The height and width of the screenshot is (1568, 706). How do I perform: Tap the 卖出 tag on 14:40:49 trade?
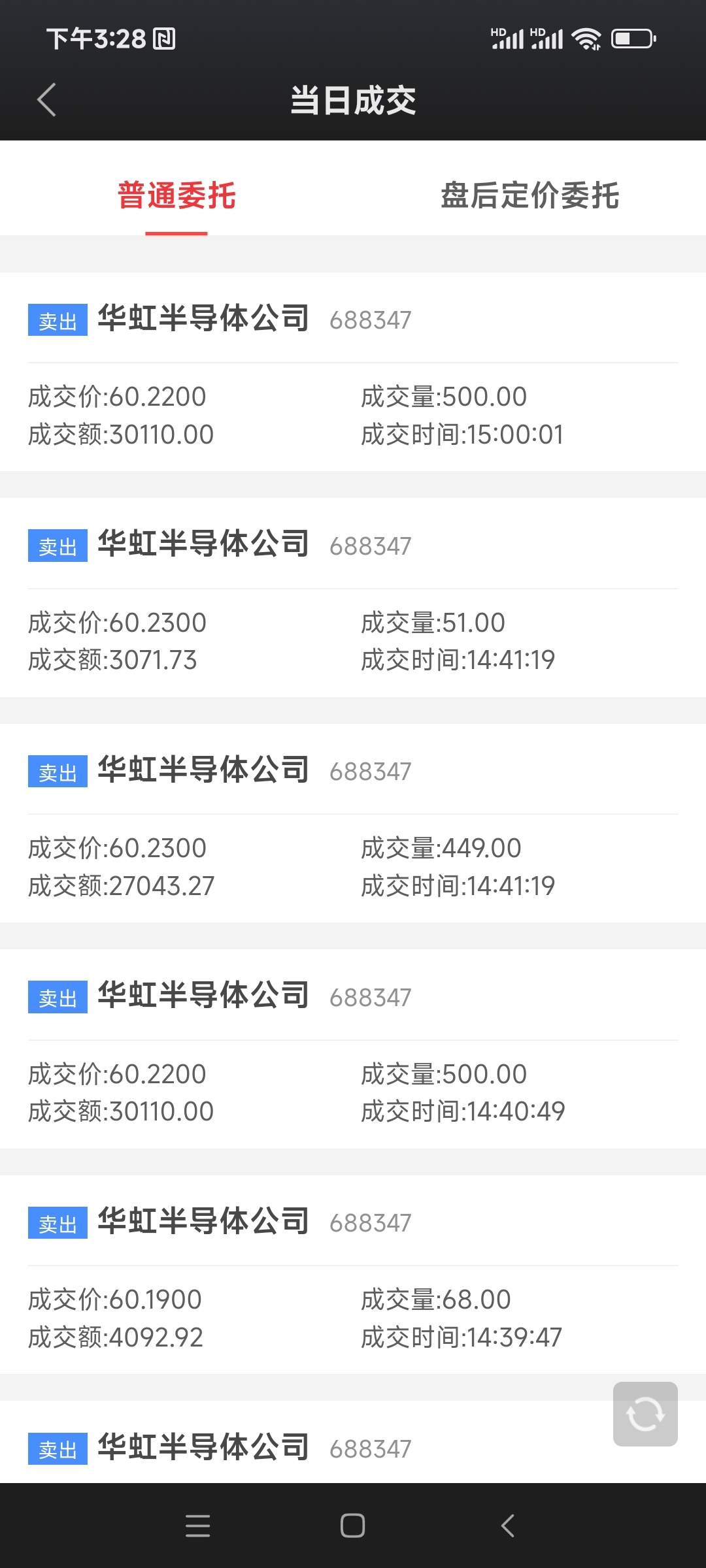pyautogui.click(x=58, y=997)
